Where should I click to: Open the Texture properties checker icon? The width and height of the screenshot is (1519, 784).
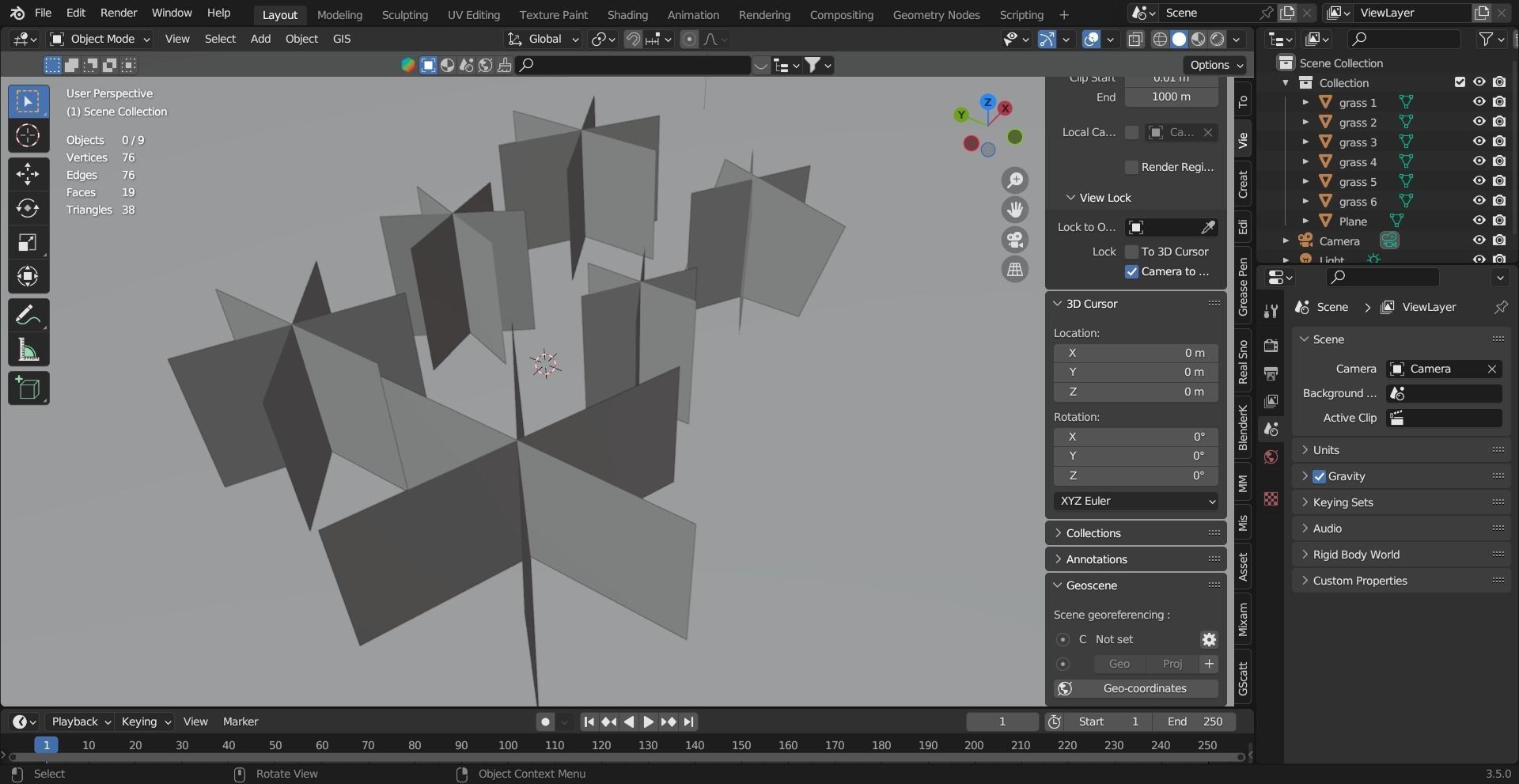(x=1271, y=498)
